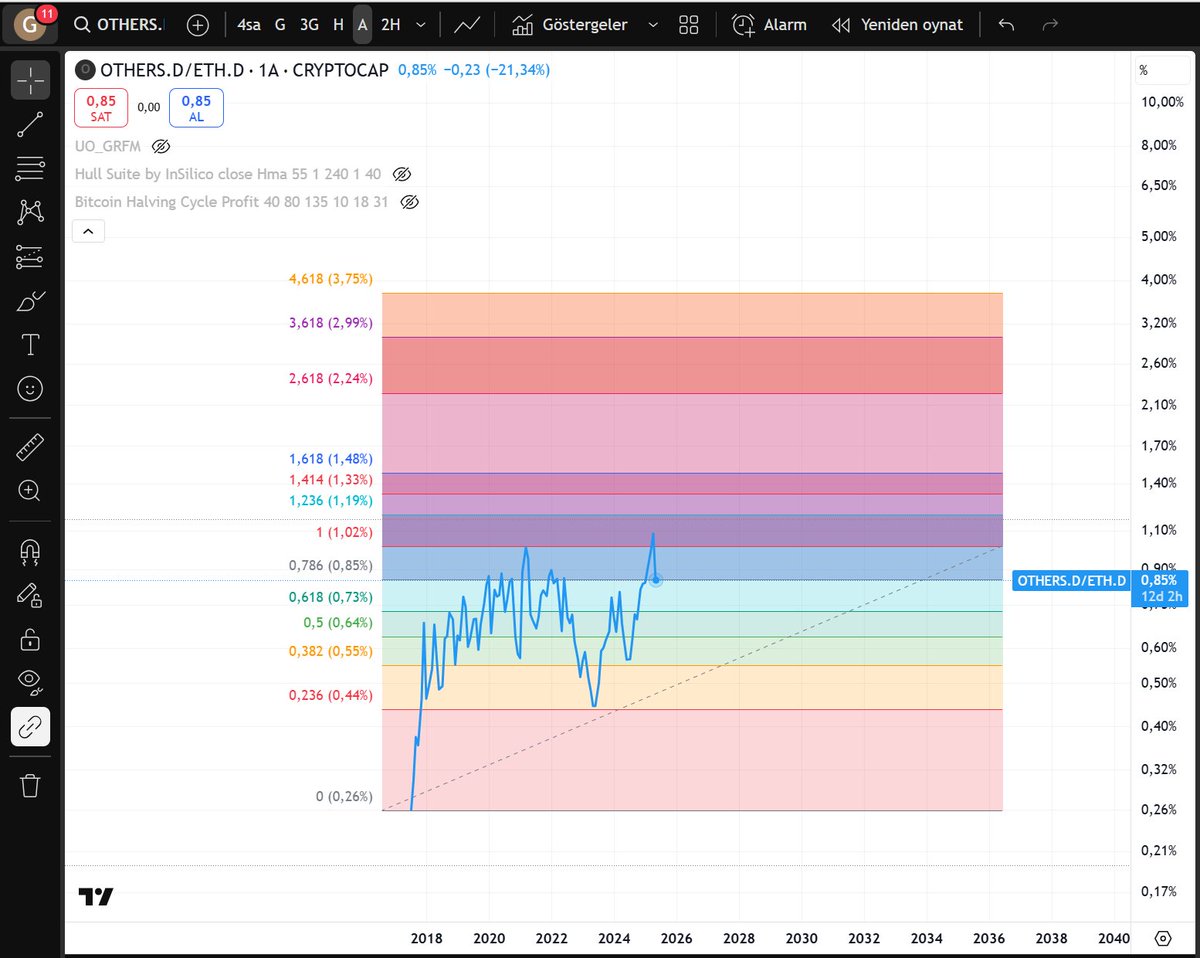This screenshot has width=1200, height=958.
Task: Start Yeniden oynat bar replay
Action: pyautogui.click(x=897, y=25)
